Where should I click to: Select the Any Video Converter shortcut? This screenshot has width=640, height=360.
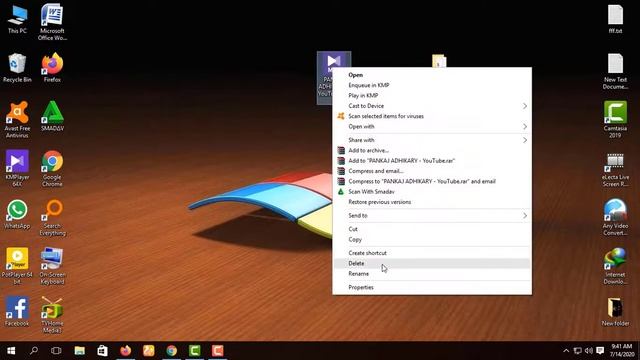616,217
